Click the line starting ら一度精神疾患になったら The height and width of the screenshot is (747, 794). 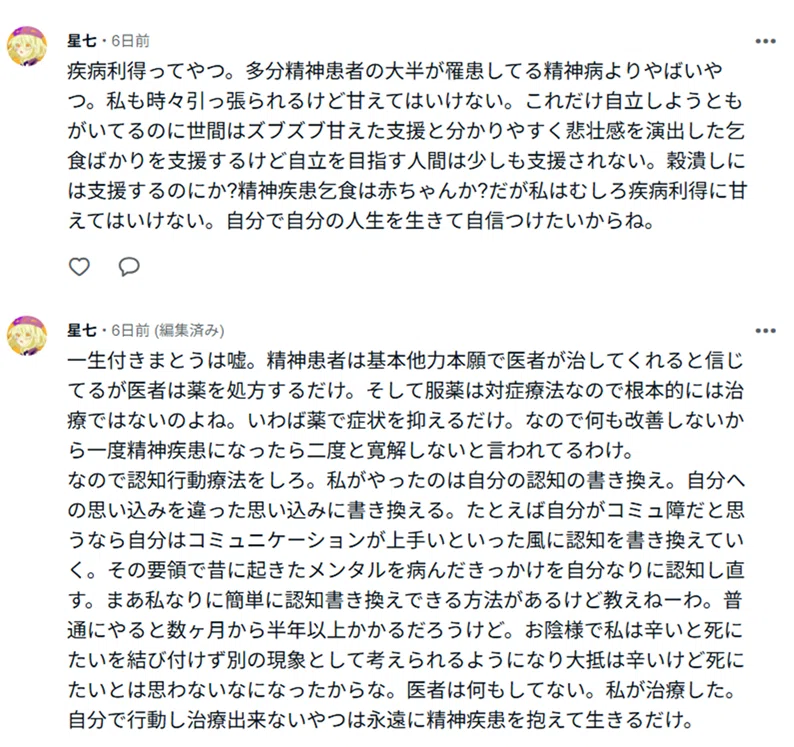(x=350, y=450)
